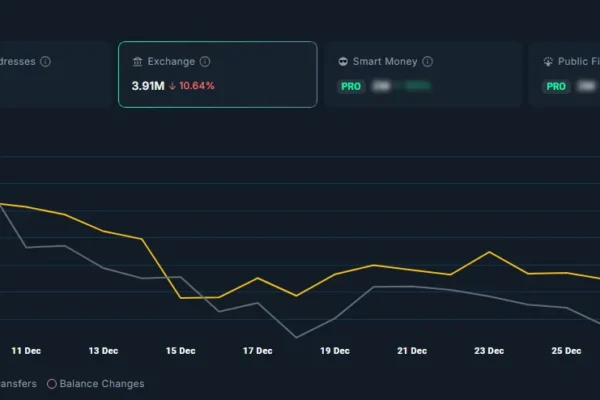The width and height of the screenshot is (600, 400).
Task: Click the 10.64% change percentage
Action: click(x=197, y=86)
